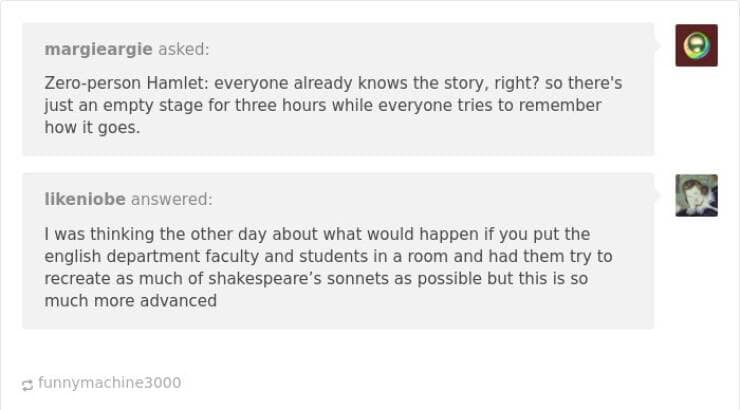Open the likeniobe blog link
Screen dimensions: 740x410
85,199
